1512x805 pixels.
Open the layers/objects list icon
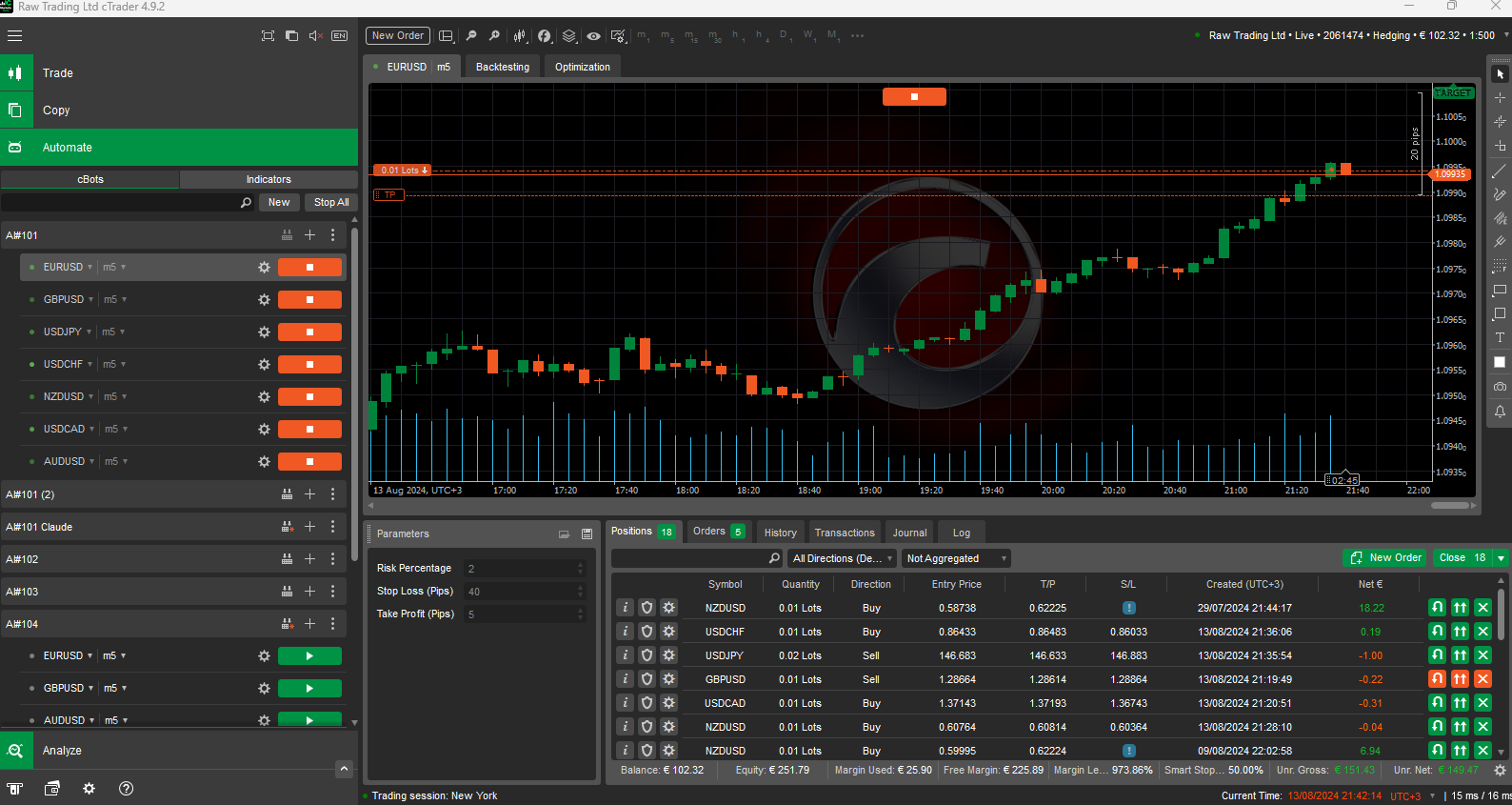[x=569, y=36]
